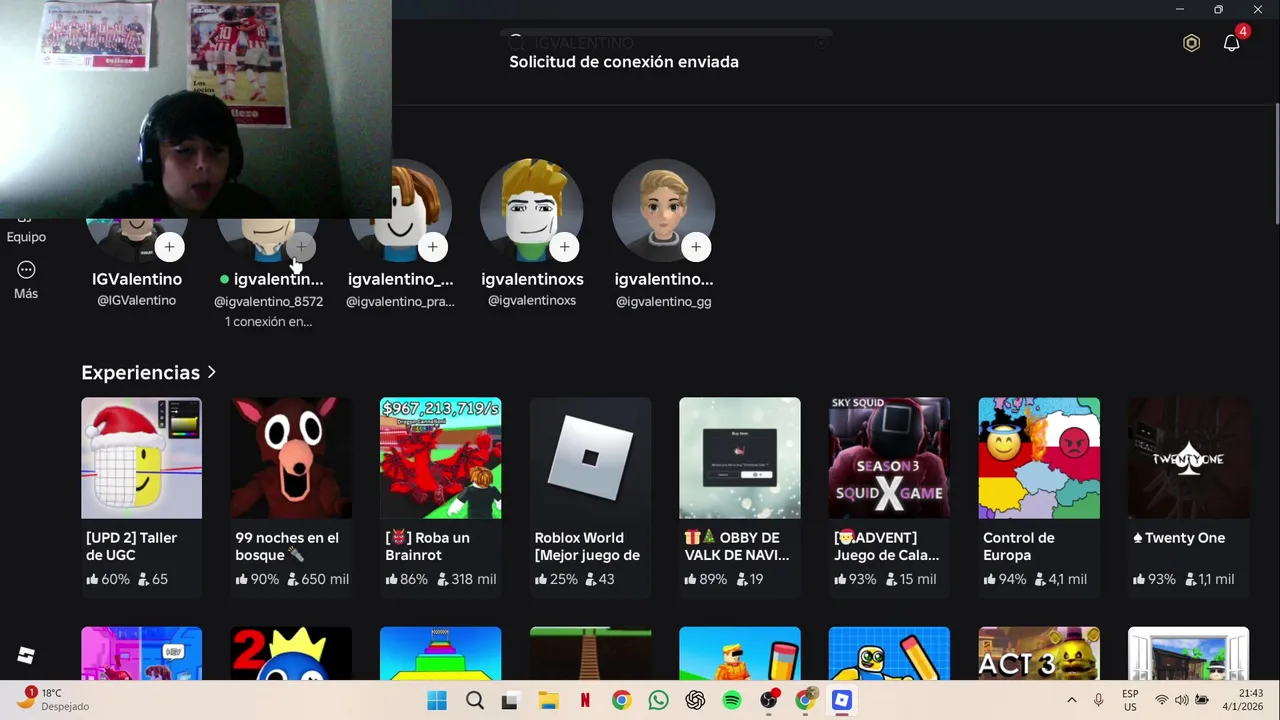Click the Roblox app taskbar icon
Screen dimensions: 1280x720
(842, 700)
